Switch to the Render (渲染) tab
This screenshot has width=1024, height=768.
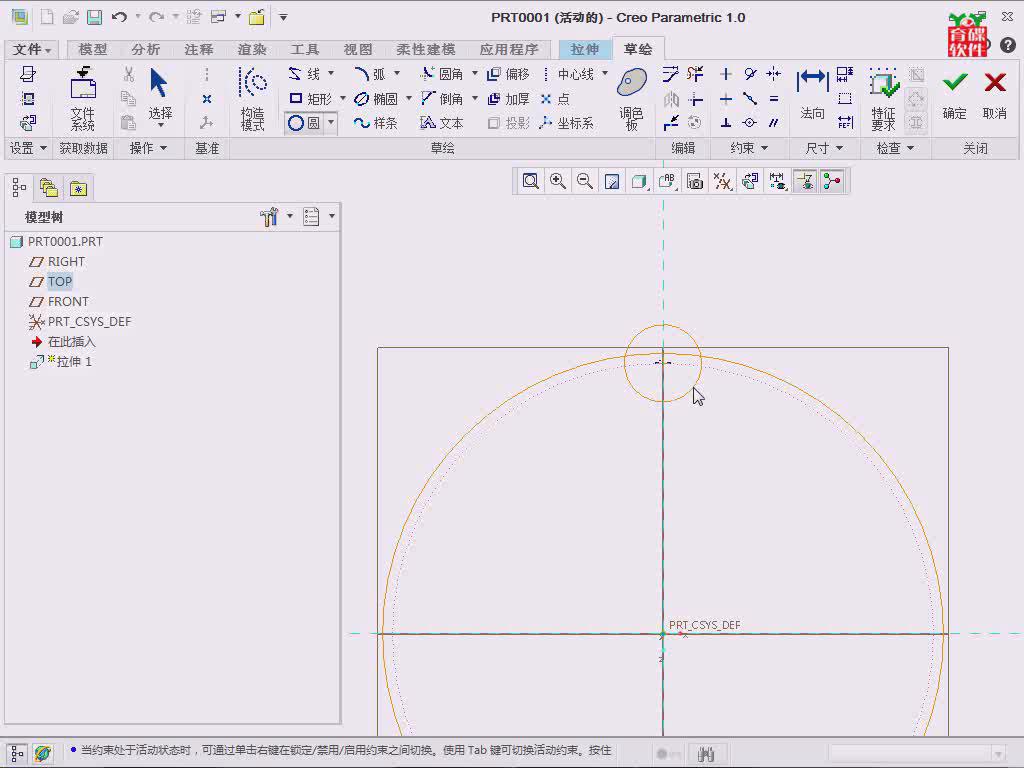pyautogui.click(x=252, y=50)
